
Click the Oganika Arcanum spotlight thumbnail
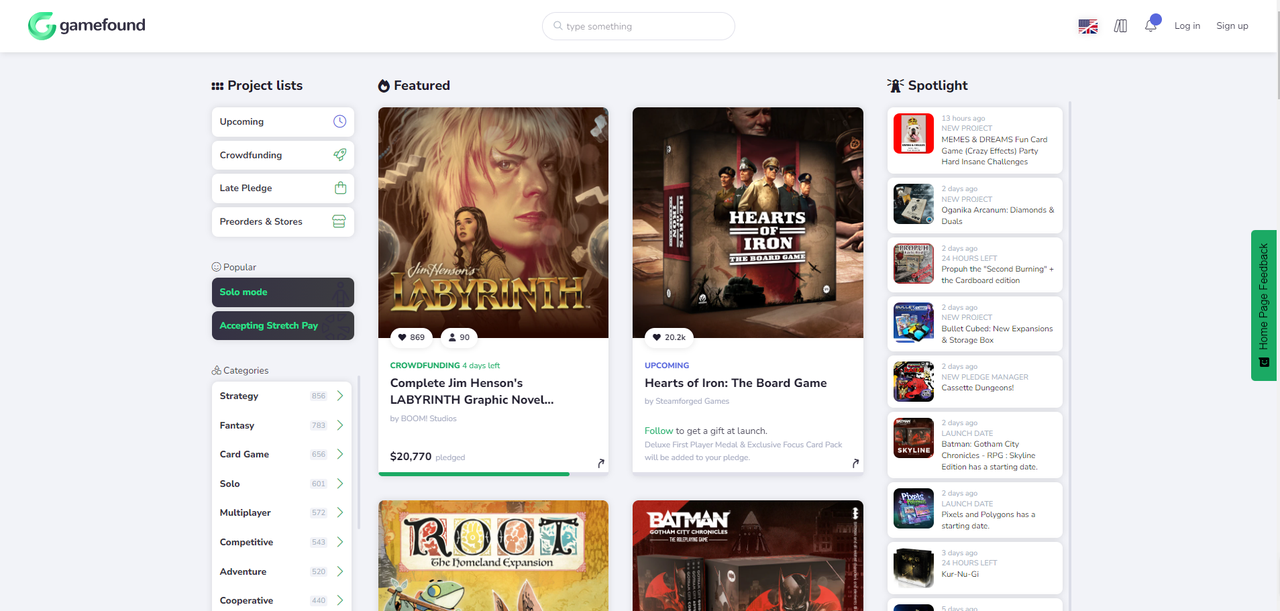pyautogui.click(x=913, y=204)
